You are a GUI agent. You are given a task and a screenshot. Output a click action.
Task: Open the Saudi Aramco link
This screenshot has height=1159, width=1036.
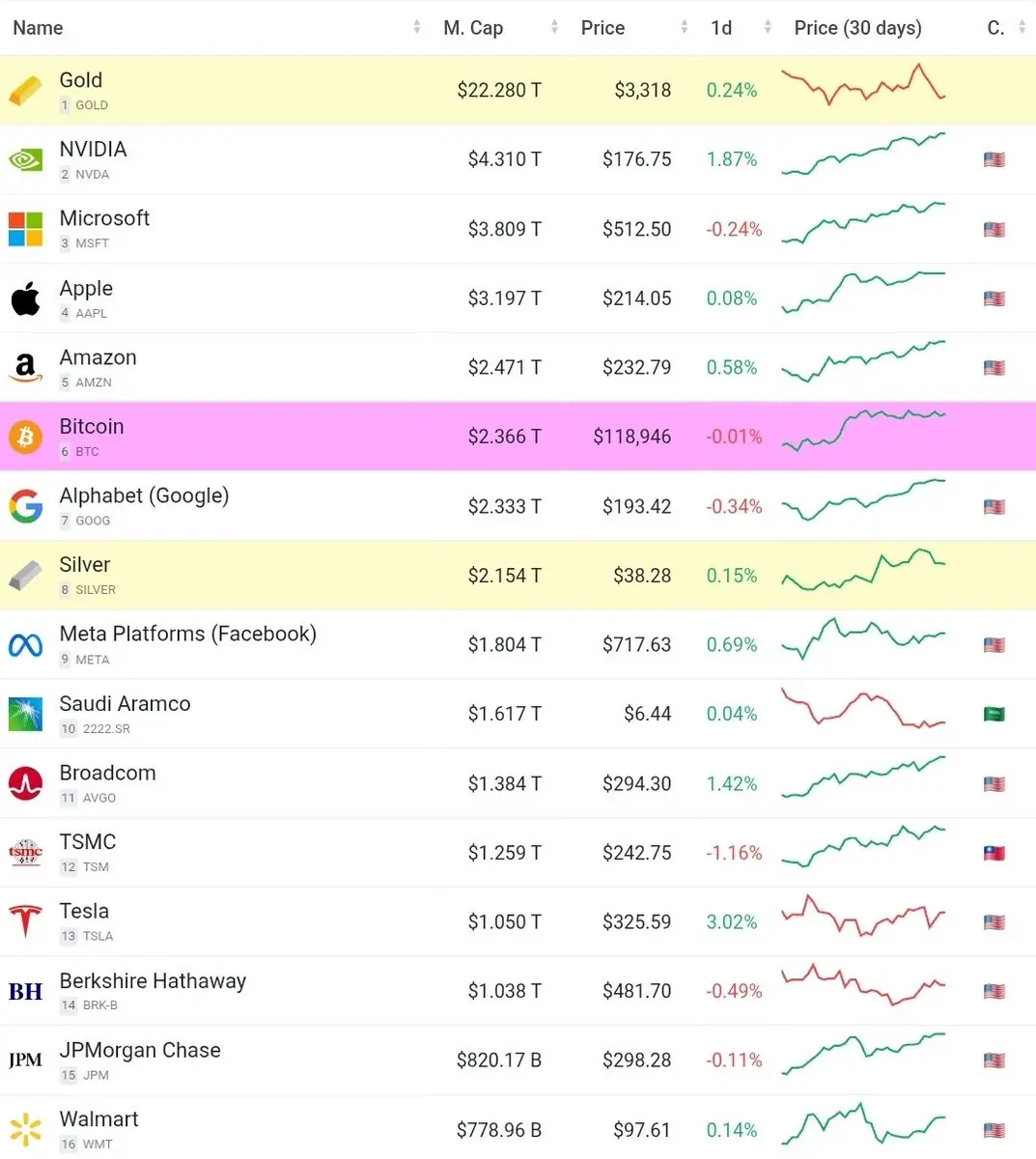(x=125, y=704)
